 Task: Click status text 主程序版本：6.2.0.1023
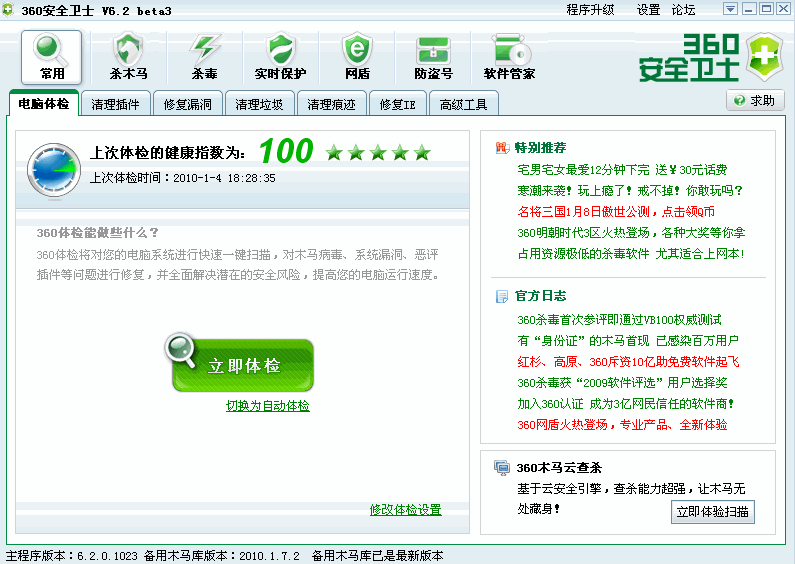[x=71, y=556]
